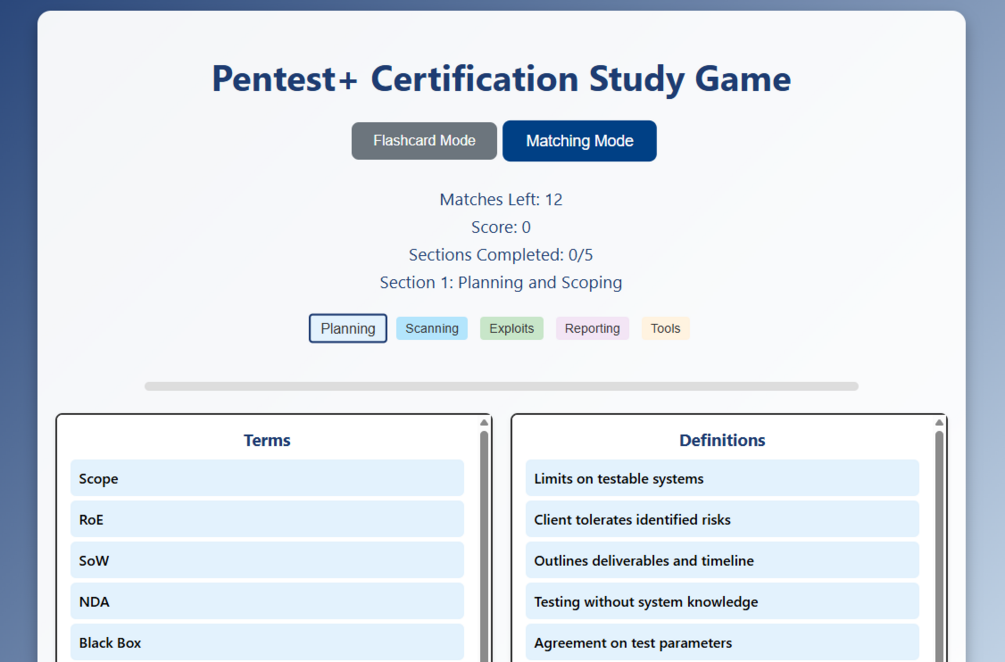
Task: Click 'Section 1: Planning and Scoping' text
Action: 501,282
